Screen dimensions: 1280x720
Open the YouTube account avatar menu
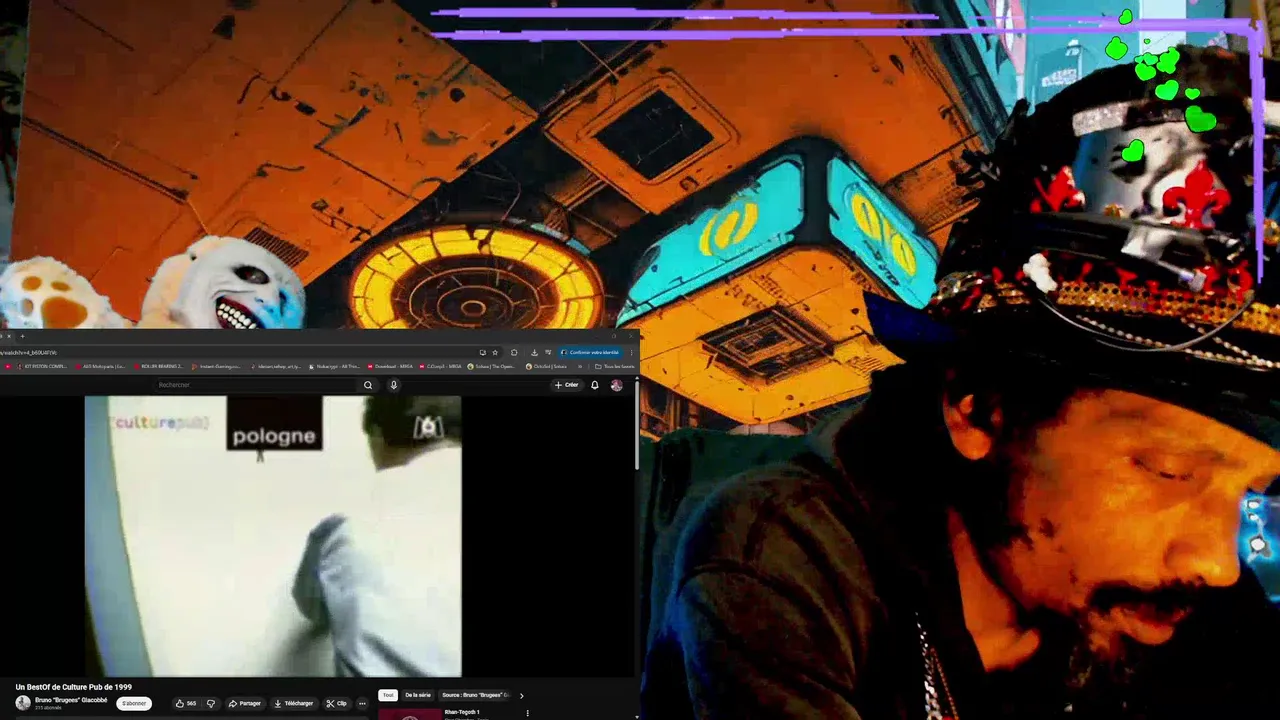[x=617, y=385]
